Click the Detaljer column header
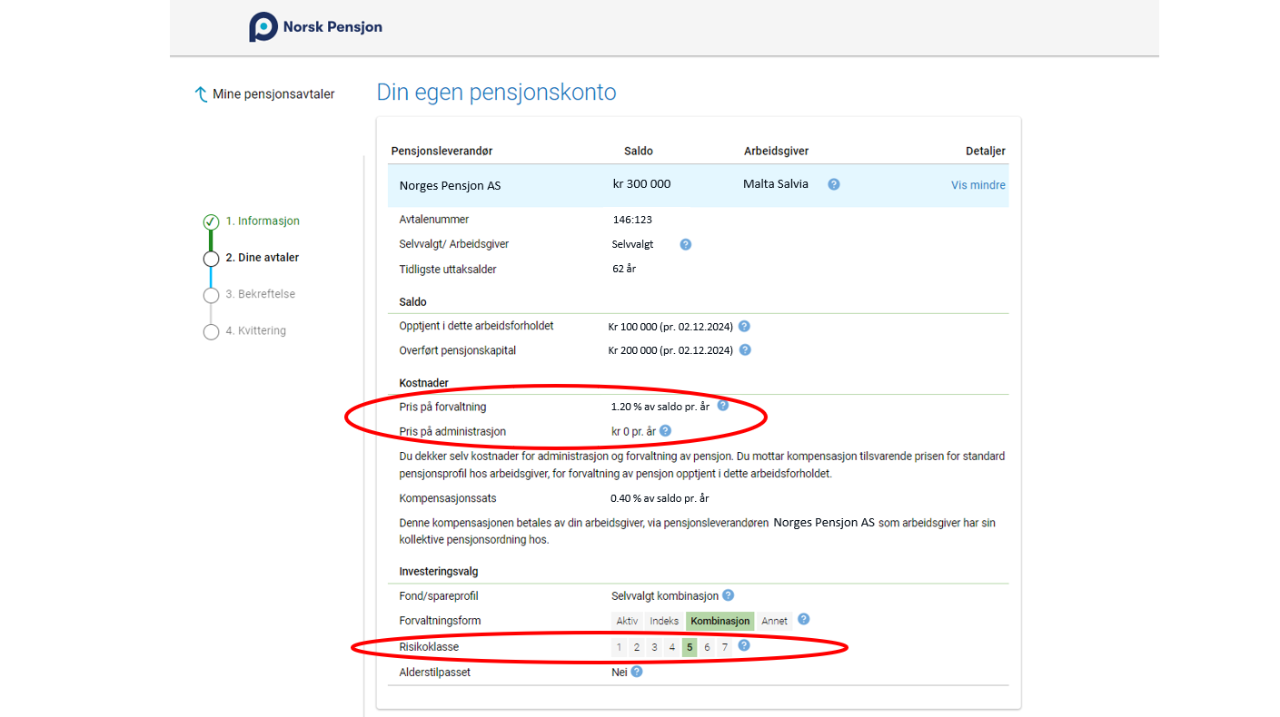Viewport: 1280px width, 717px height. tap(985, 151)
